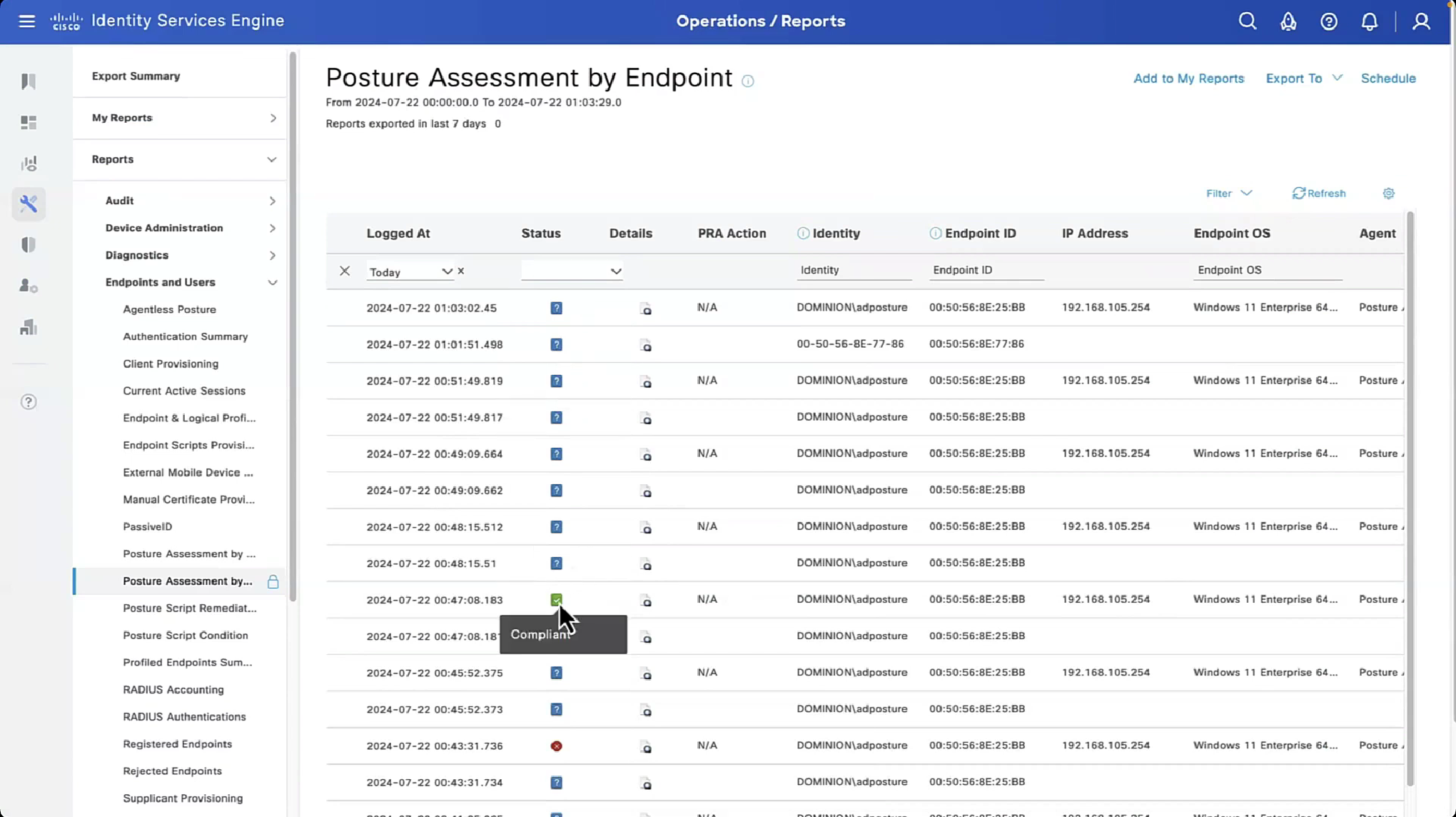Image resolution: width=1456 pixels, height=817 pixels.
Task: Click the Endpoint ID filter field
Action: [986, 270]
